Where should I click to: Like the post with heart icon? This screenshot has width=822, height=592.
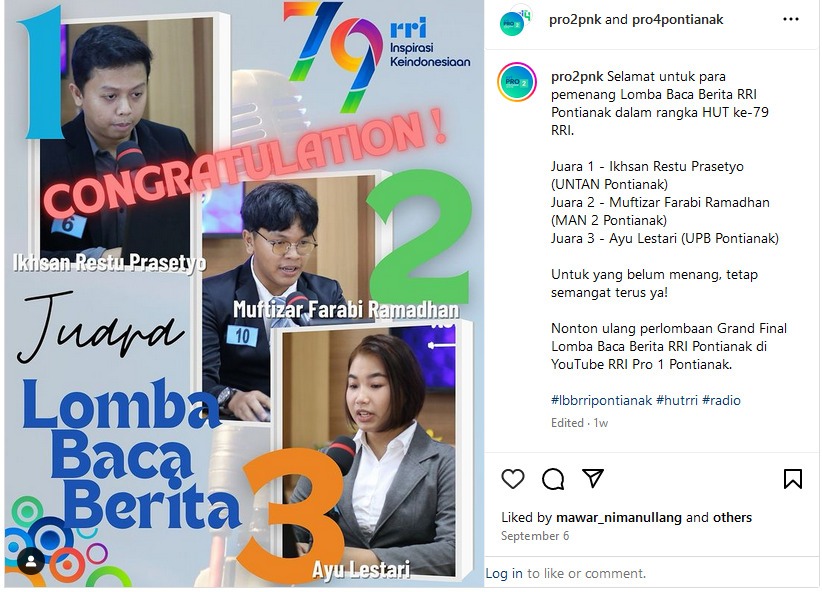point(513,479)
